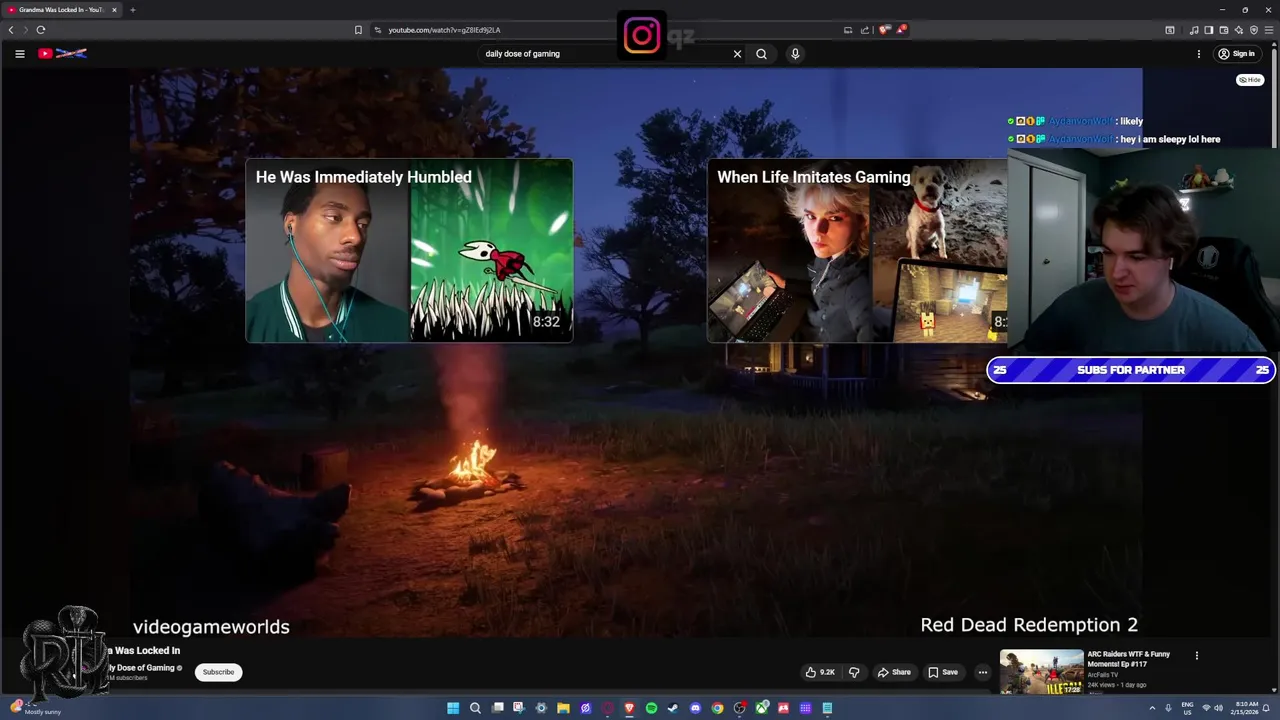Image resolution: width=1280 pixels, height=720 pixels.
Task: Open options menu for ARC Raiders video
Action: click(x=1197, y=656)
